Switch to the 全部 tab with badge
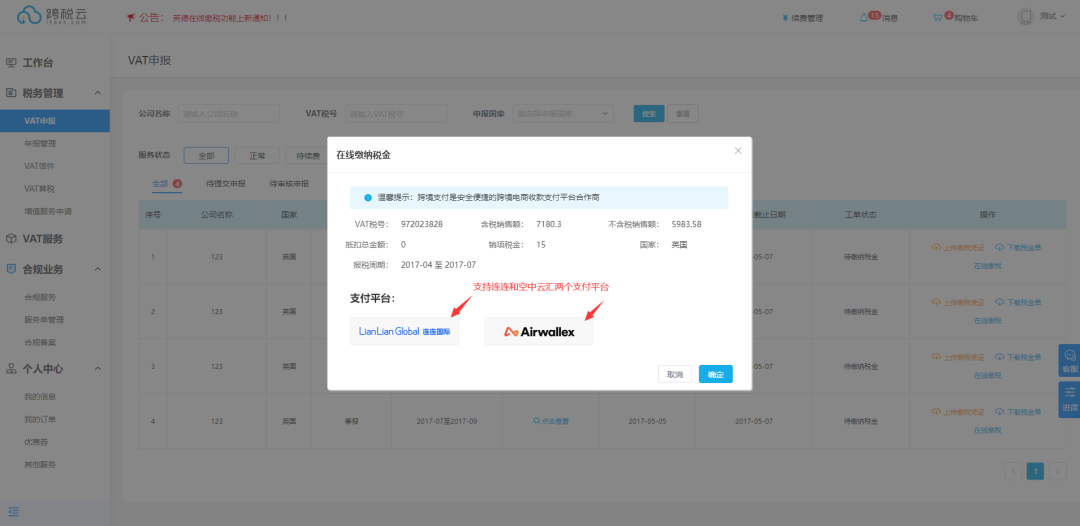The height and width of the screenshot is (526, 1080). pos(167,184)
